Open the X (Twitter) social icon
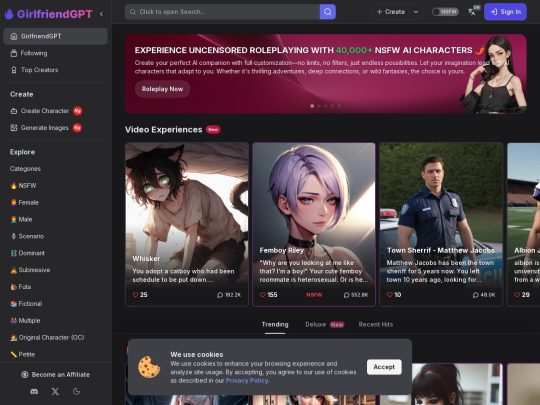This screenshot has width=540, height=405. pos(55,392)
